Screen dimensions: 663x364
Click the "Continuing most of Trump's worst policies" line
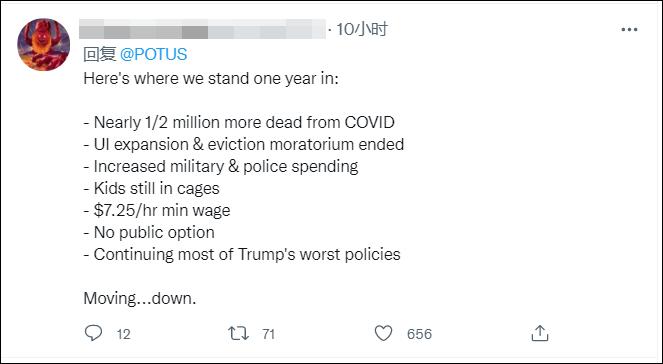(242, 255)
